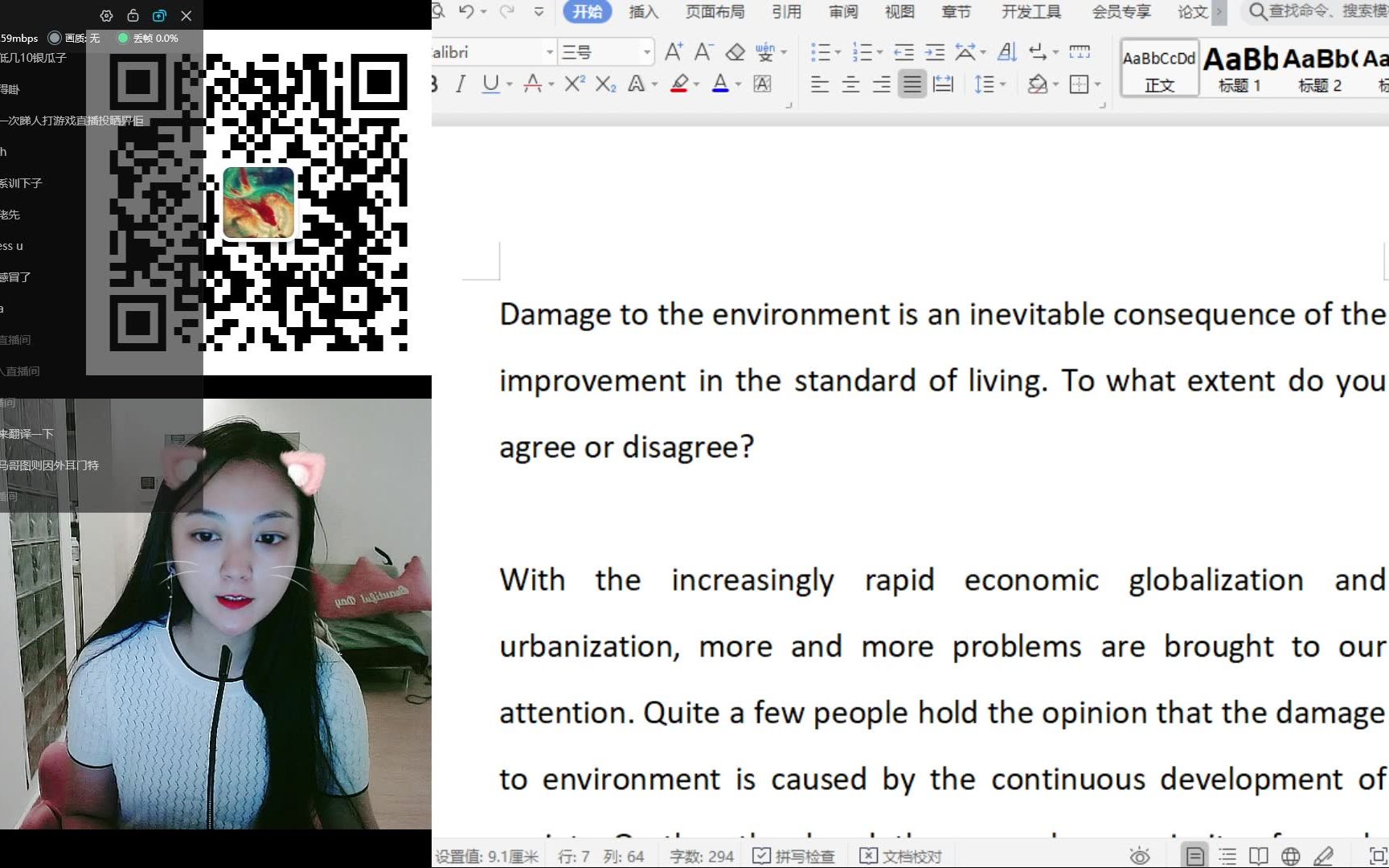Apply underline to text
The image size is (1389, 868).
click(x=490, y=84)
